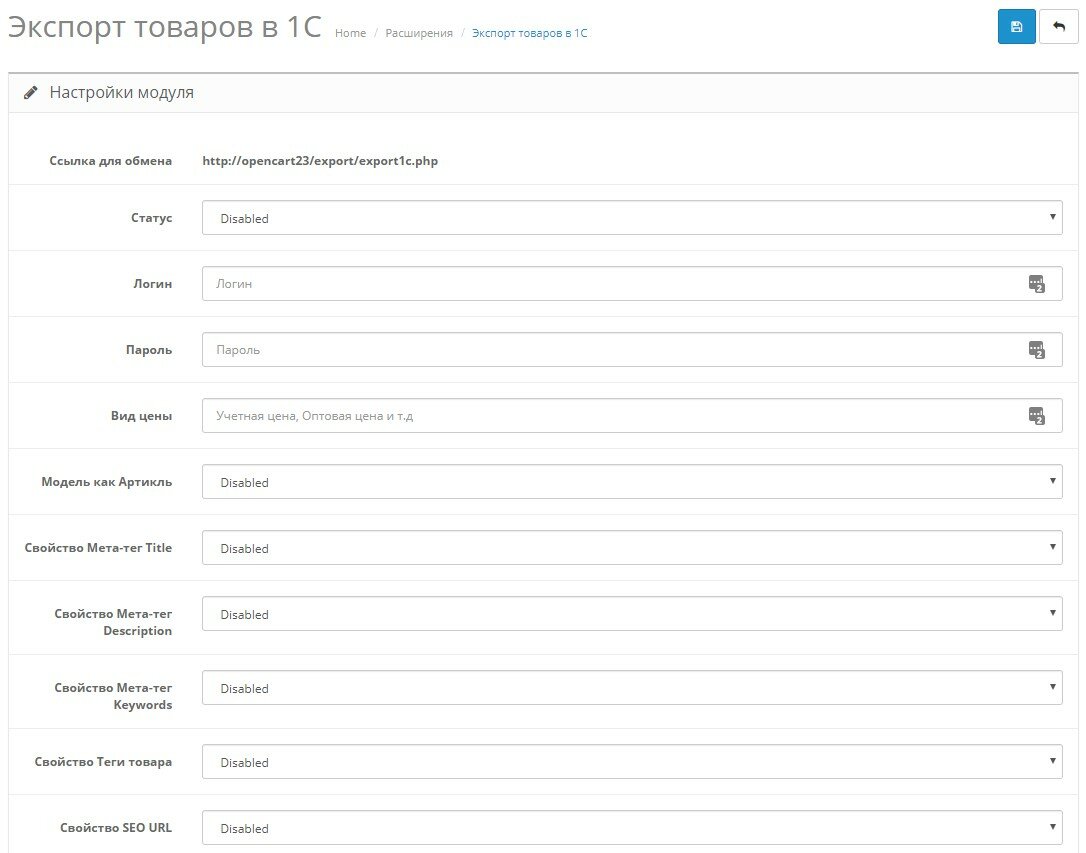This screenshot has width=1086, height=853.
Task: Click the Пароль field label
Action: point(149,350)
